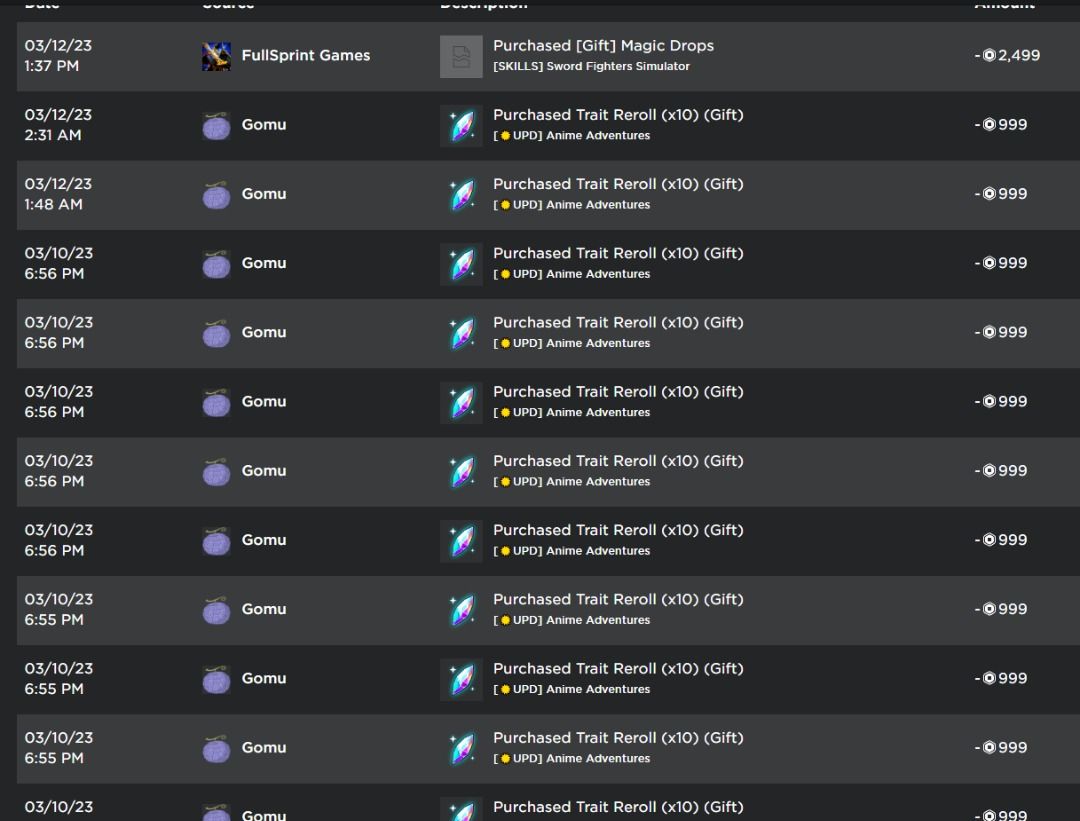Open Anime Adventures link in 2:31 AM row
The image size is (1080, 821).
point(597,136)
